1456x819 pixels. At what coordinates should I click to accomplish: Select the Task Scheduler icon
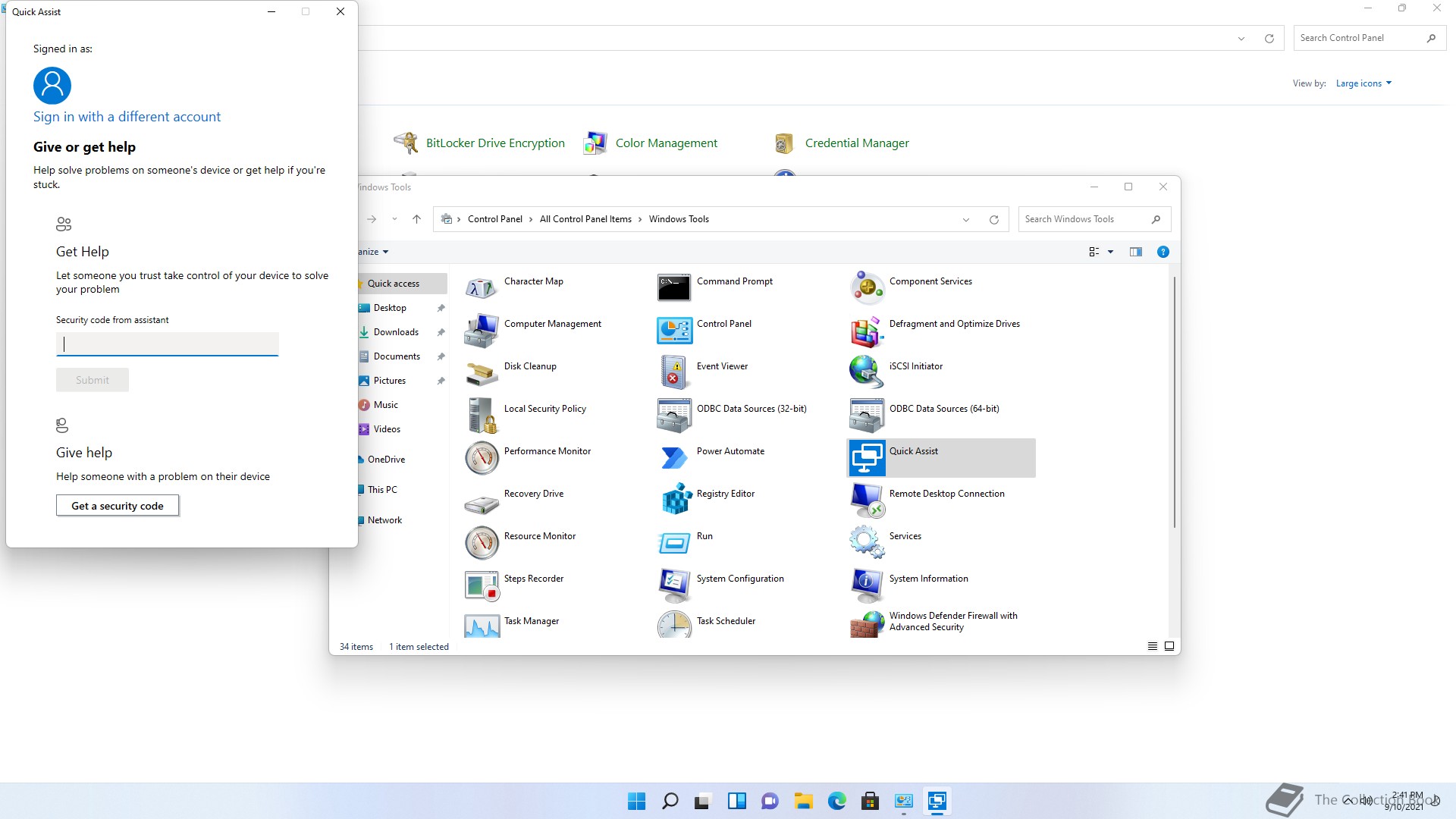pos(674,625)
